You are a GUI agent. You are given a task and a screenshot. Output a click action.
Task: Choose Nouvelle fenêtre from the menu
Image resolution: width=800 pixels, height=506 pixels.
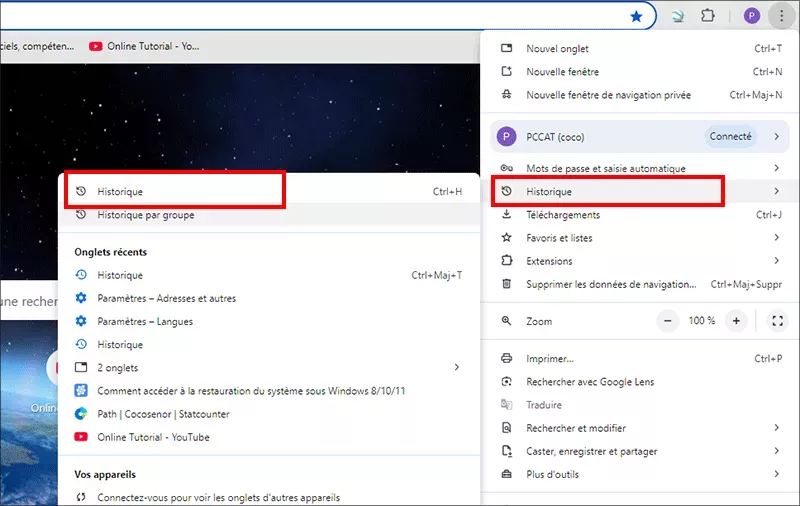click(x=640, y=72)
